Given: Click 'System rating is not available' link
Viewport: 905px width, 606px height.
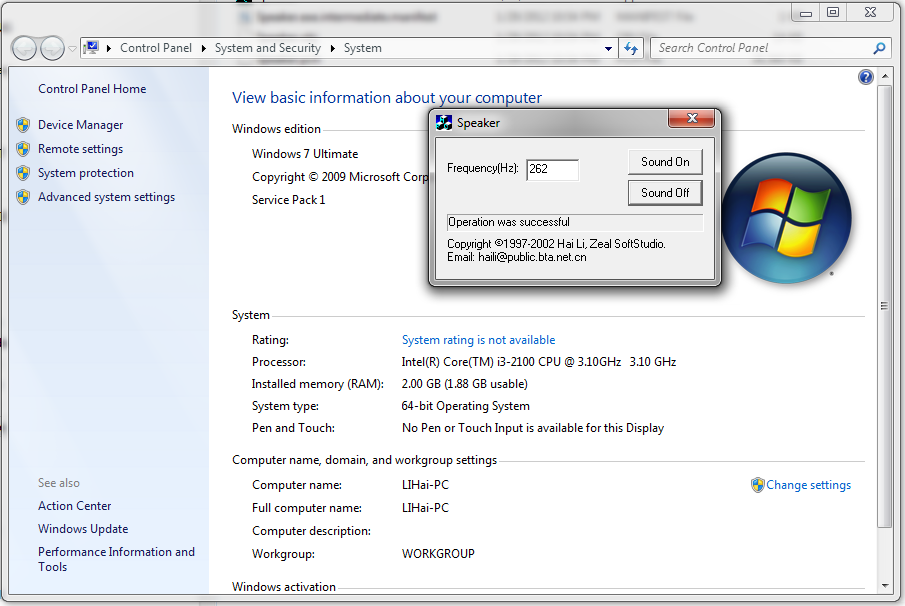Looking at the screenshot, I should [x=478, y=340].
